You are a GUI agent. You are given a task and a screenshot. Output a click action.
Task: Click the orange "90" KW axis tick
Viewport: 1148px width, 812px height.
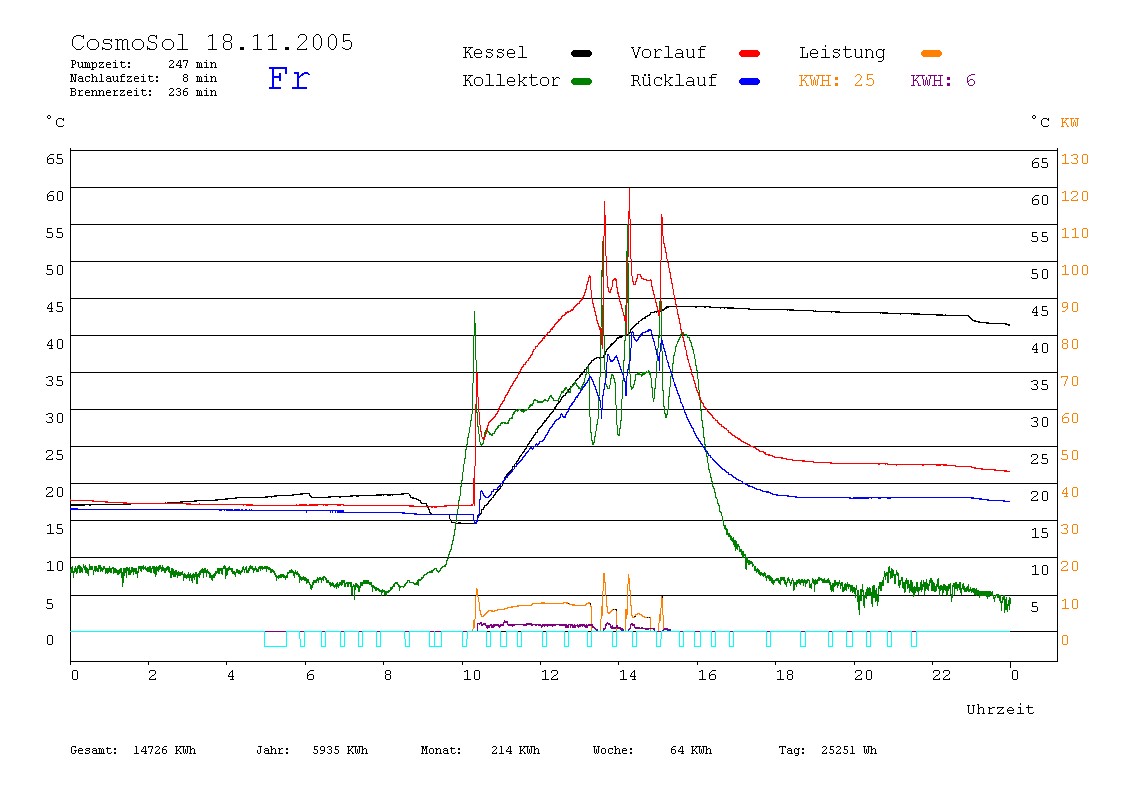pos(1070,308)
